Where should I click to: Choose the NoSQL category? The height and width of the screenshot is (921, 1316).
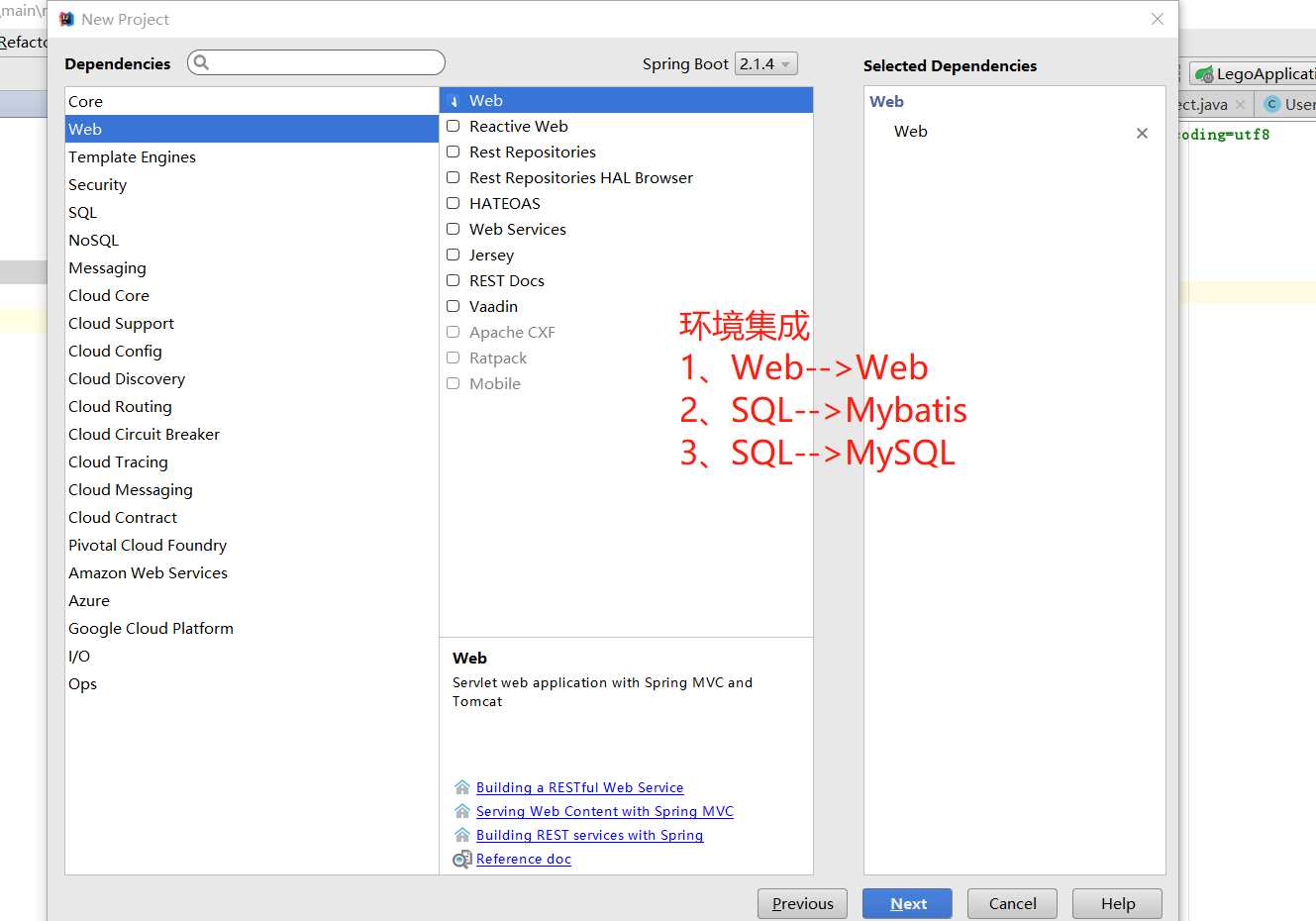[252, 240]
